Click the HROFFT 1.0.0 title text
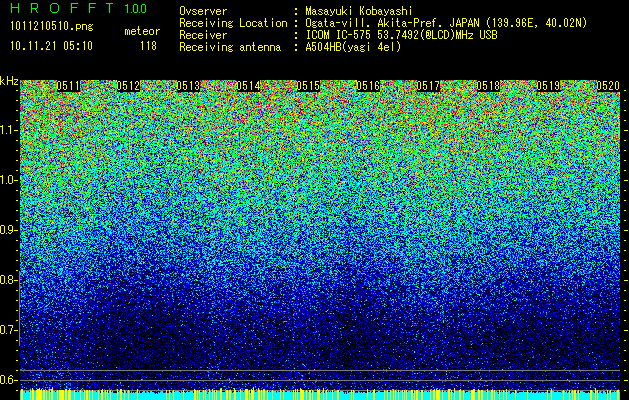 click(x=79, y=8)
